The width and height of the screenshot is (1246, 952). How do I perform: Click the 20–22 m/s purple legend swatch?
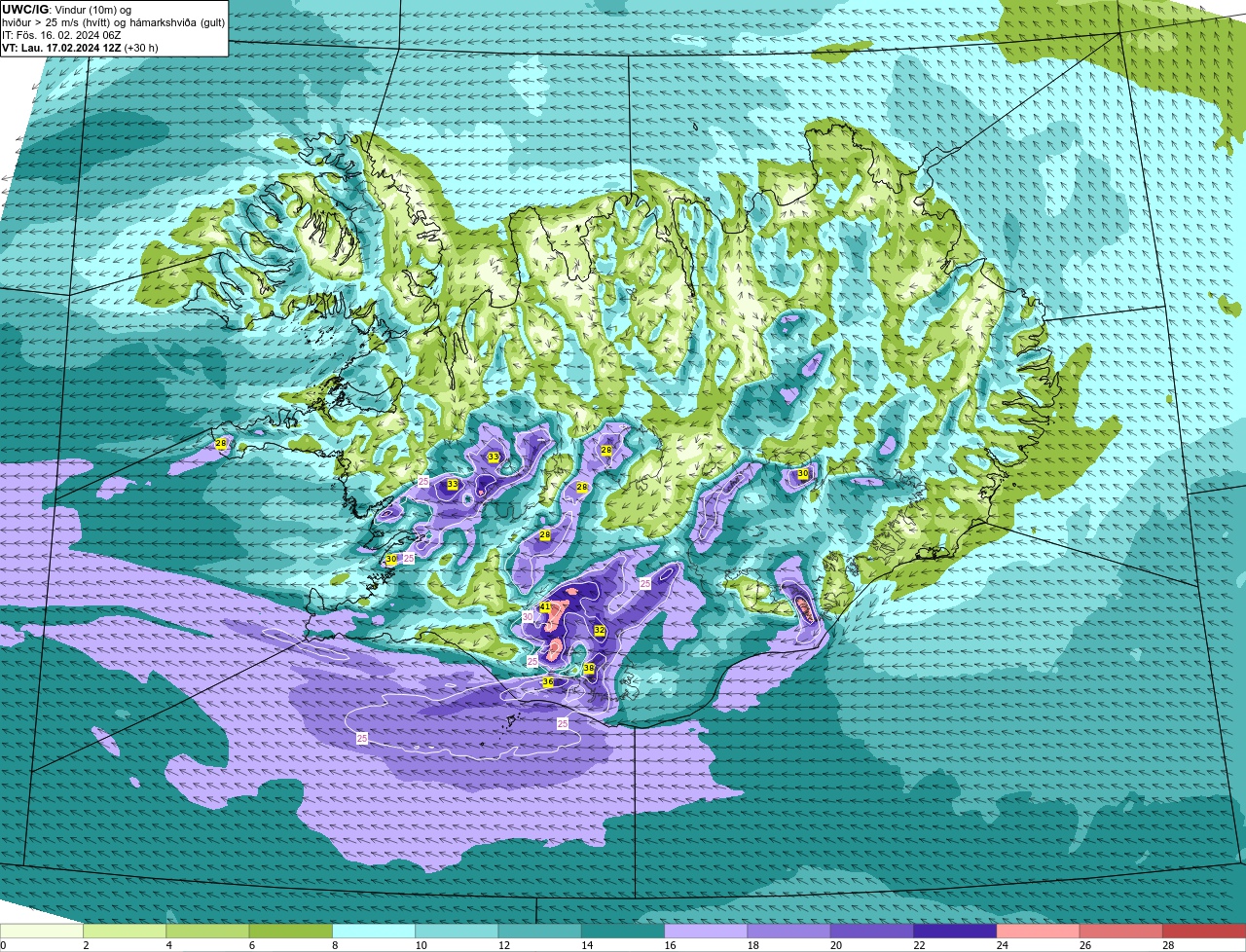(x=872, y=931)
